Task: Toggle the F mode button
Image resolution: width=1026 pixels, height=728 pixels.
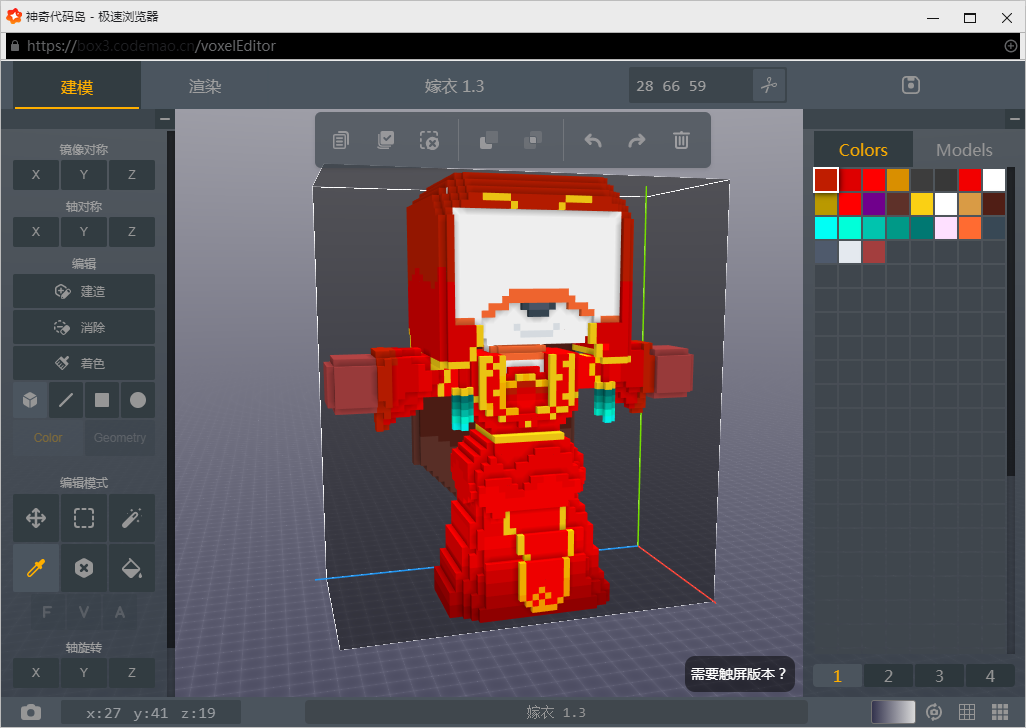Action: [x=47, y=612]
